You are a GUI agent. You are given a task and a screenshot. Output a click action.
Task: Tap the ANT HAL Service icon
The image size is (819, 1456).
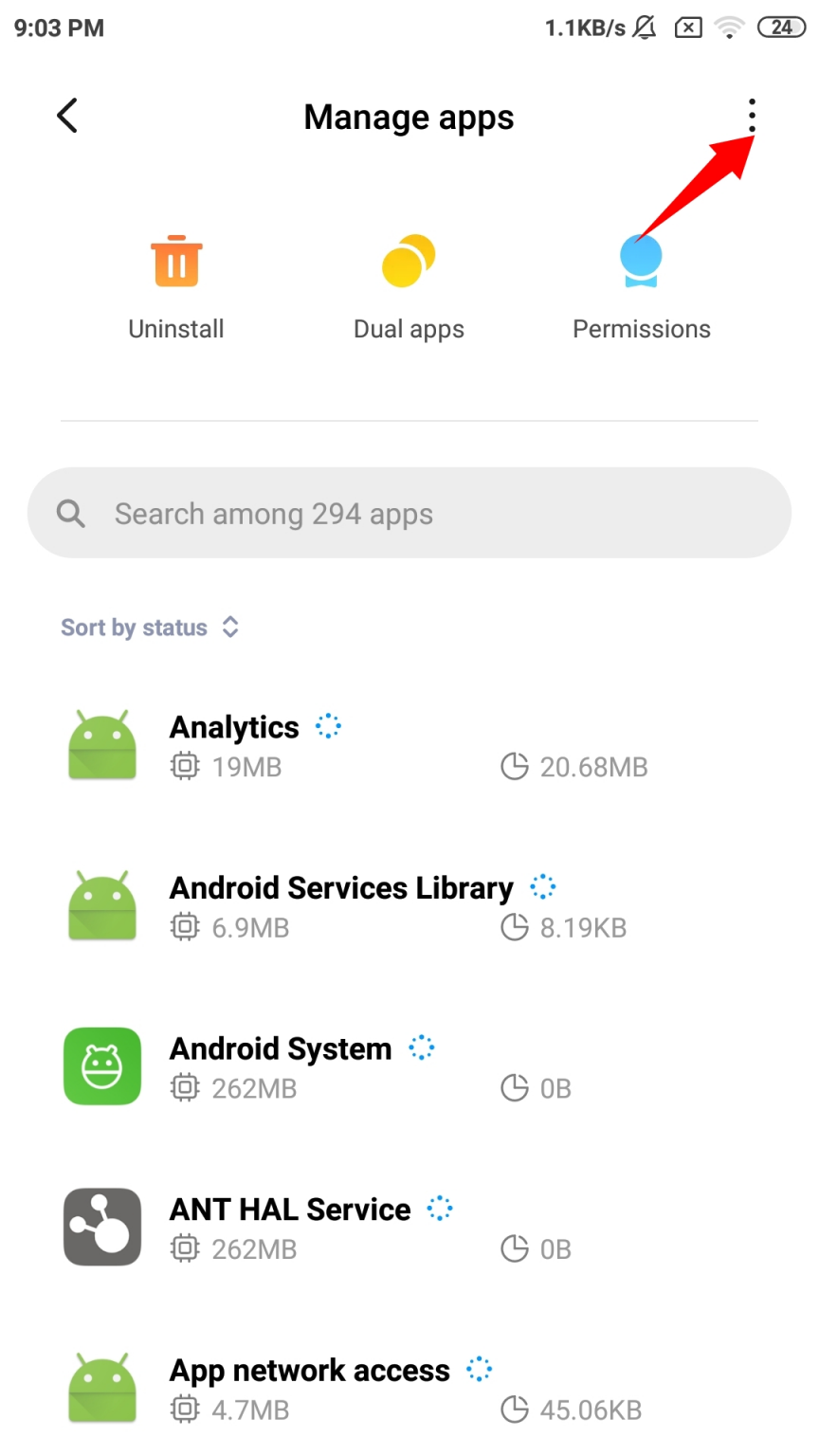point(102,1227)
